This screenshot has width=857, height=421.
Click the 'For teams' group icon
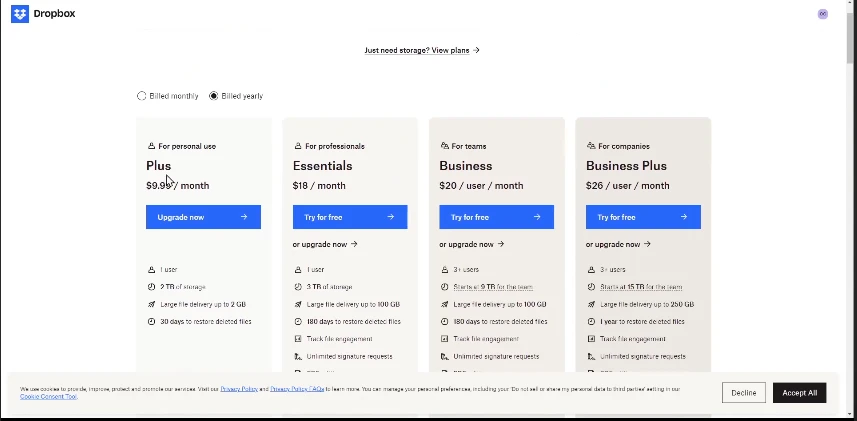coord(444,146)
